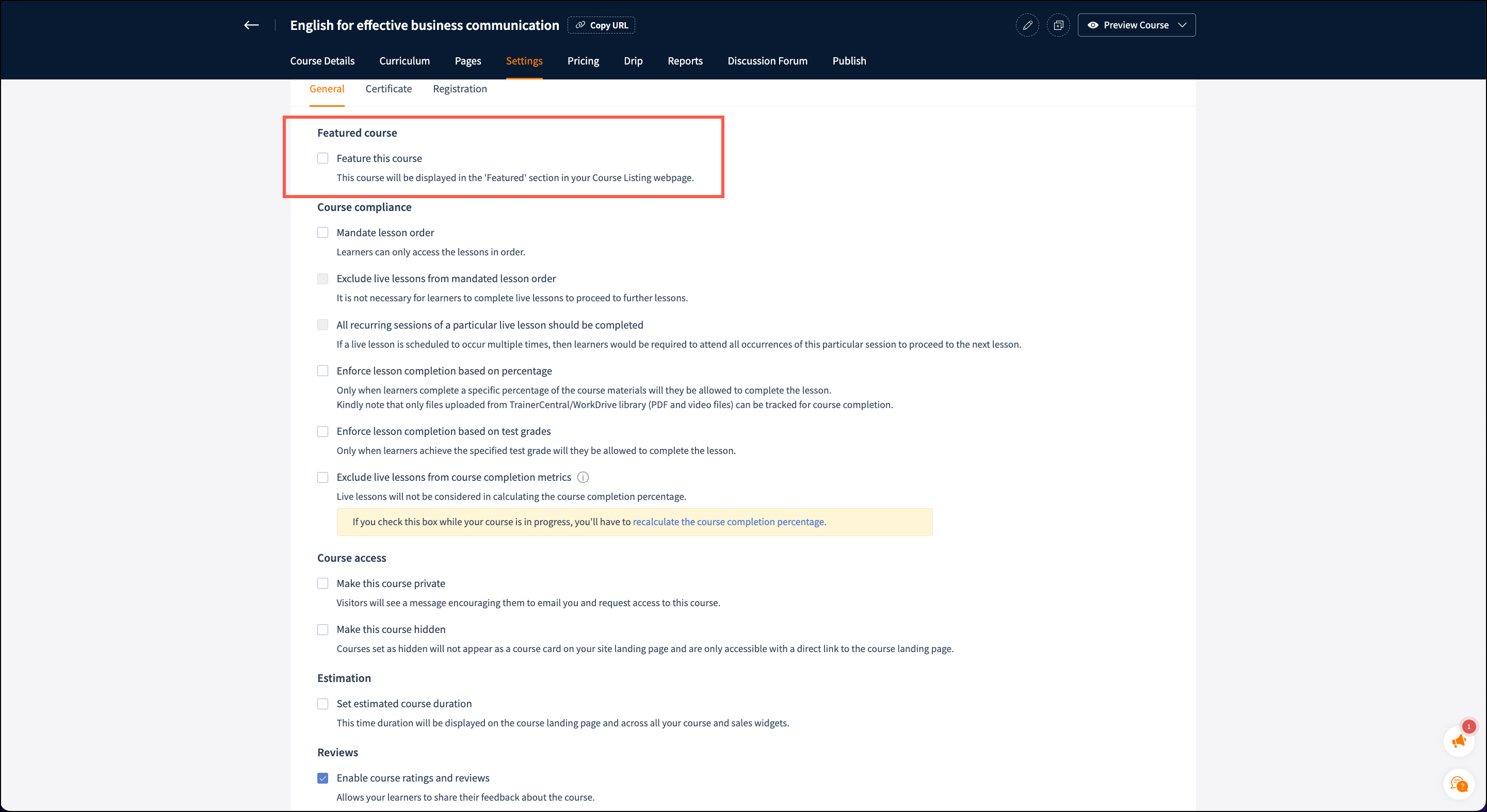The width and height of the screenshot is (1487, 812).
Task: Open the Registration tab
Action: point(460,89)
